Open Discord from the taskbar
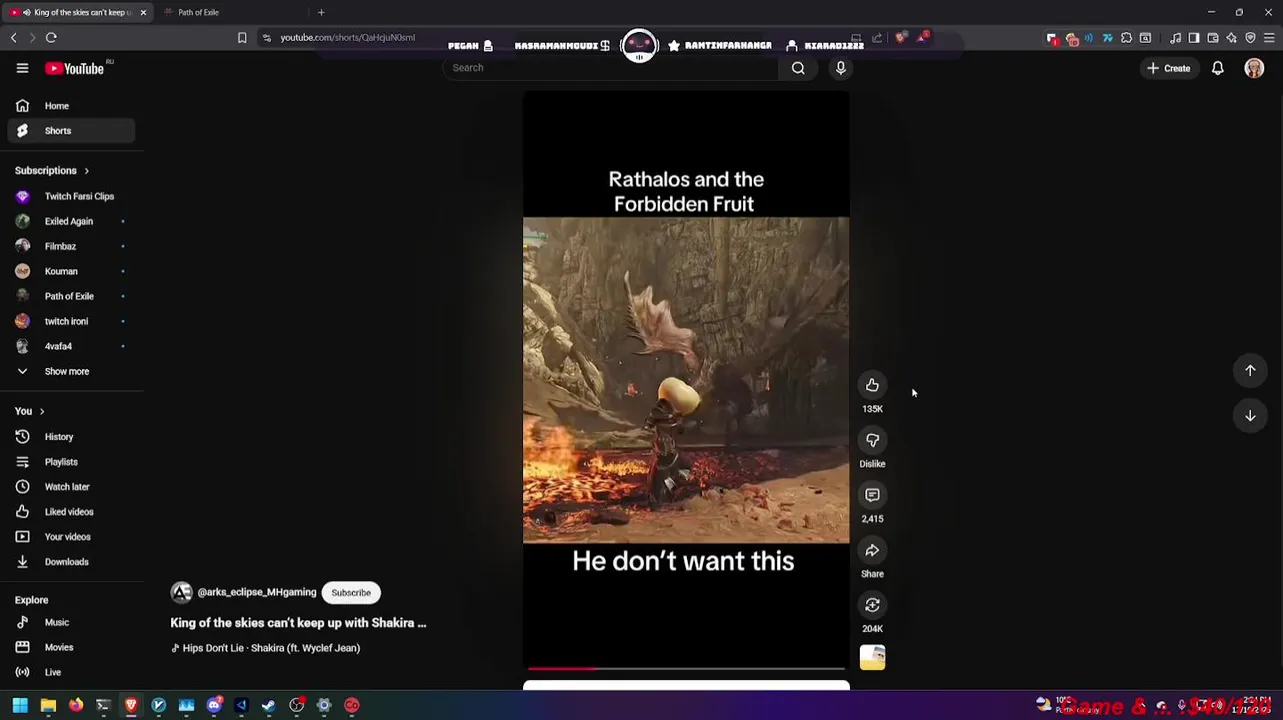 point(214,706)
